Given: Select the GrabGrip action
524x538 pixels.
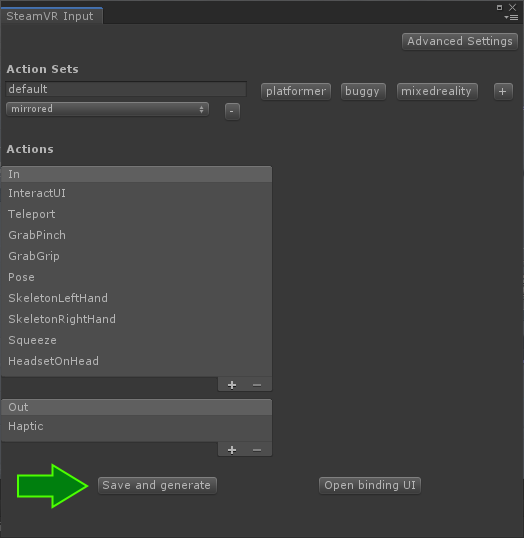Looking at the screenshot, I should point(137,256).
